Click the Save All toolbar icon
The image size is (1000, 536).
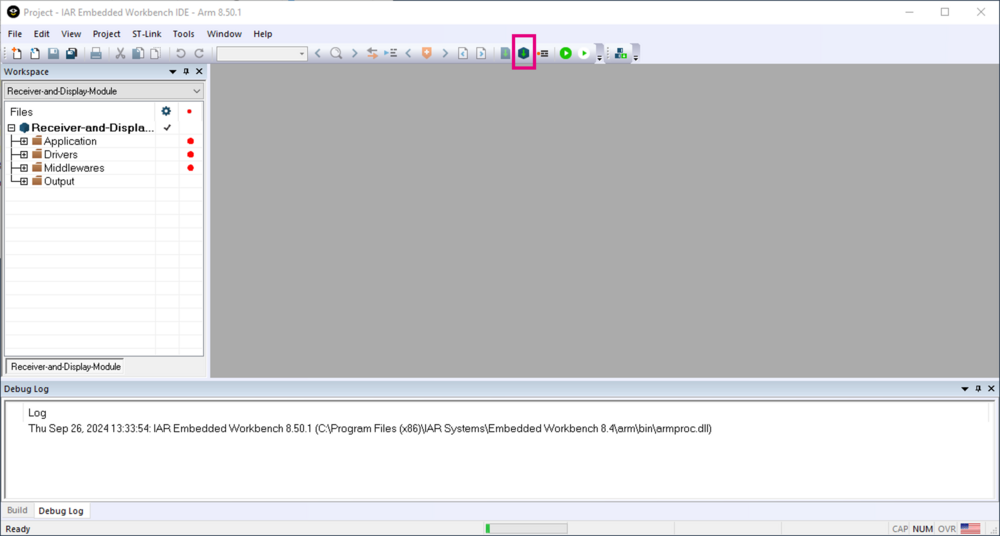pyautogui.click(x=71, y=54)
